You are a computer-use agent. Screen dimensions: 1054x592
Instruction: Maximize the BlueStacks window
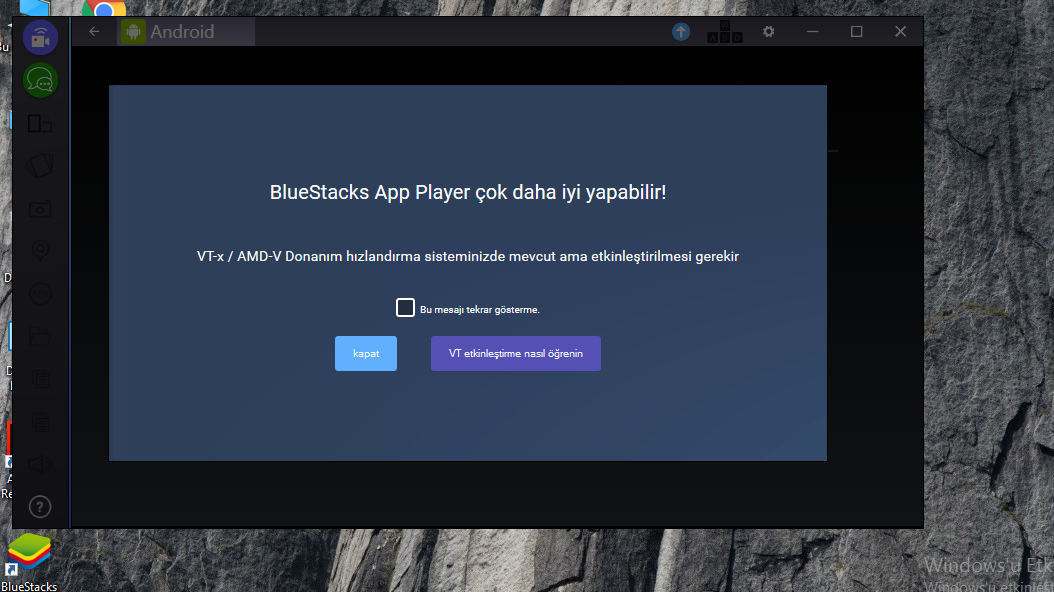856,32
